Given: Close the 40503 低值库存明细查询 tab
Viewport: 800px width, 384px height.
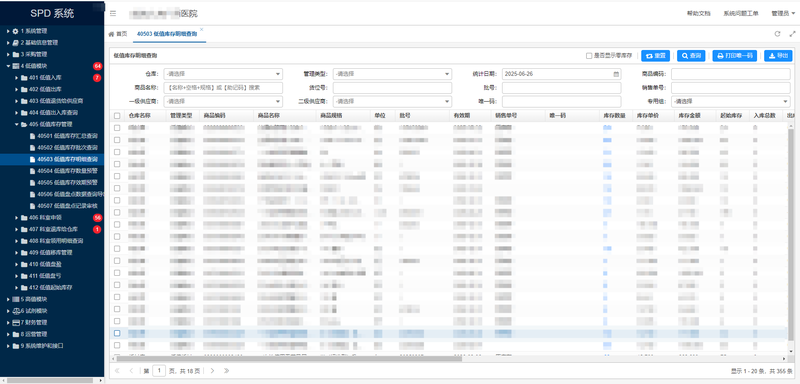Looking at the screenshot, I should click(202, 30).
